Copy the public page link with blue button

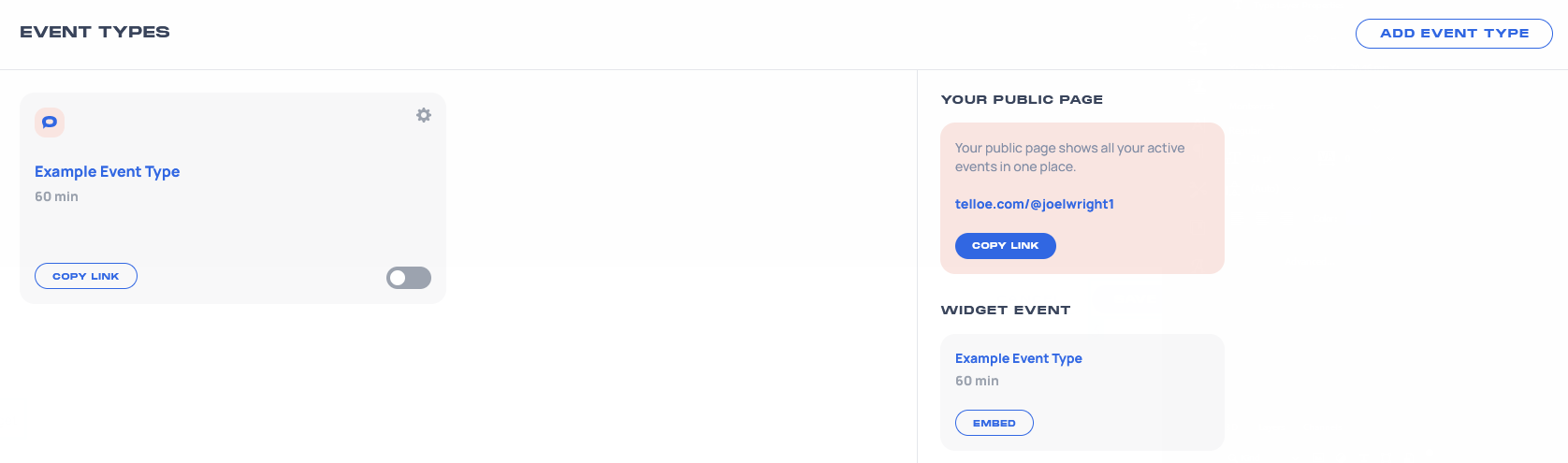[1006, 246]
